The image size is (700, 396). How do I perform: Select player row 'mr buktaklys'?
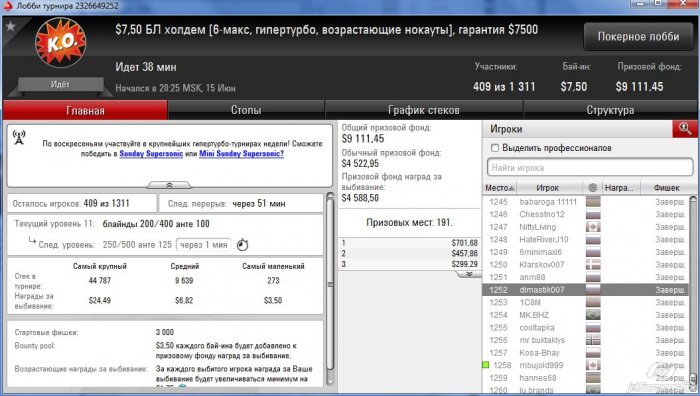[x=586, y=340]
